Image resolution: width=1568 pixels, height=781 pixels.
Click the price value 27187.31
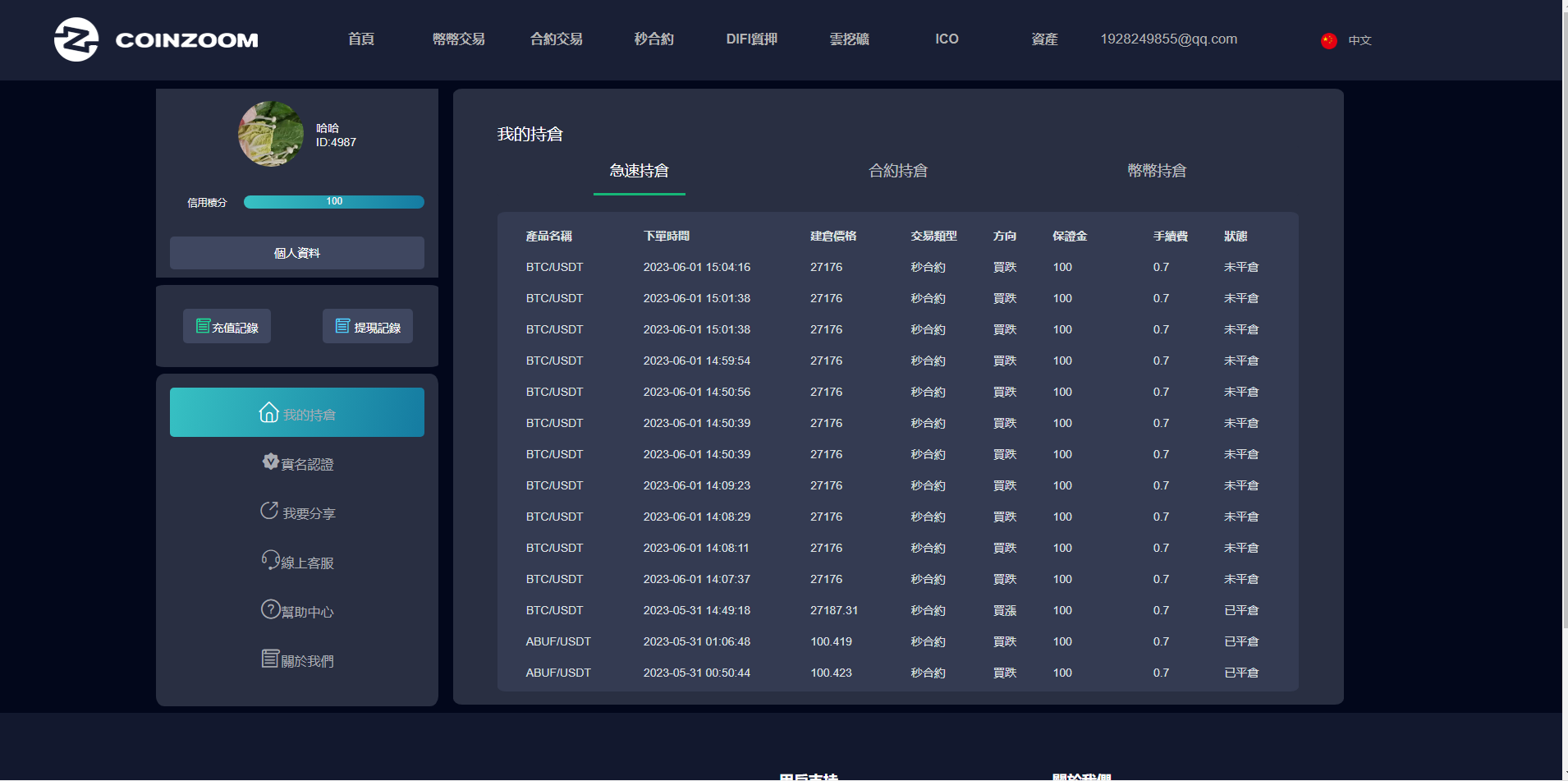(x=834, y=611)
